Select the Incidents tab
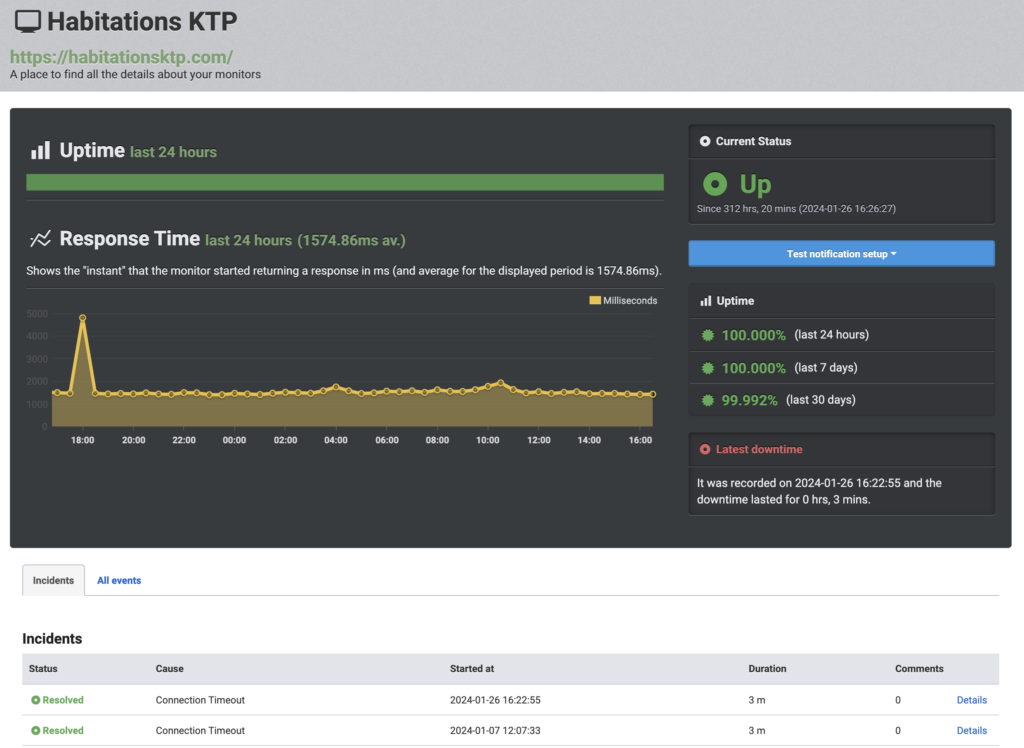The image size is (1024, 748). 53,580
